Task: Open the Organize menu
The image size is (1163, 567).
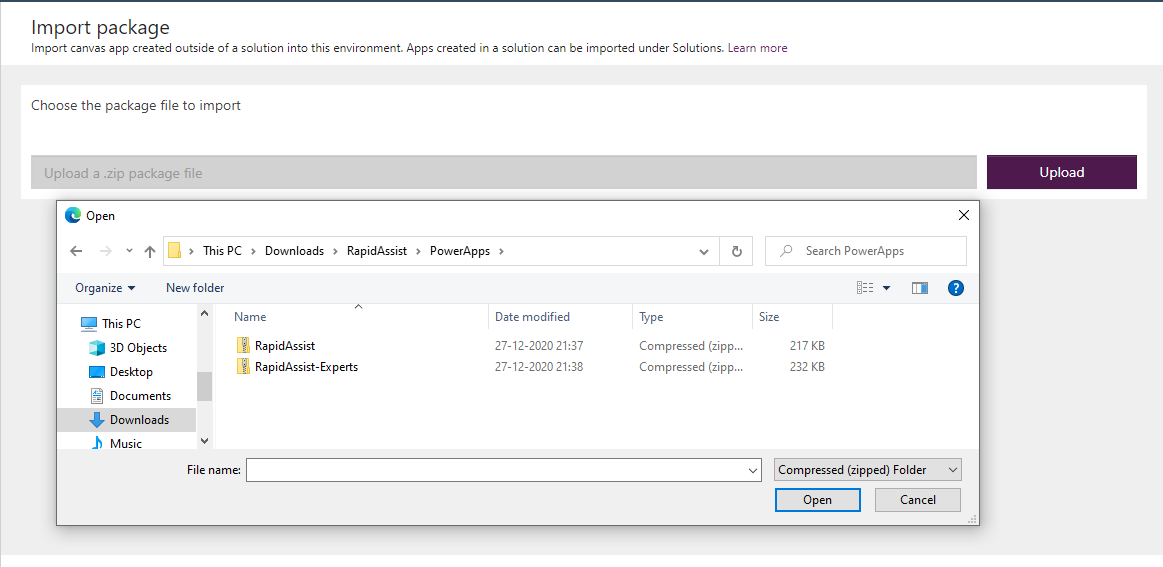Action: [x=105, y=288]
